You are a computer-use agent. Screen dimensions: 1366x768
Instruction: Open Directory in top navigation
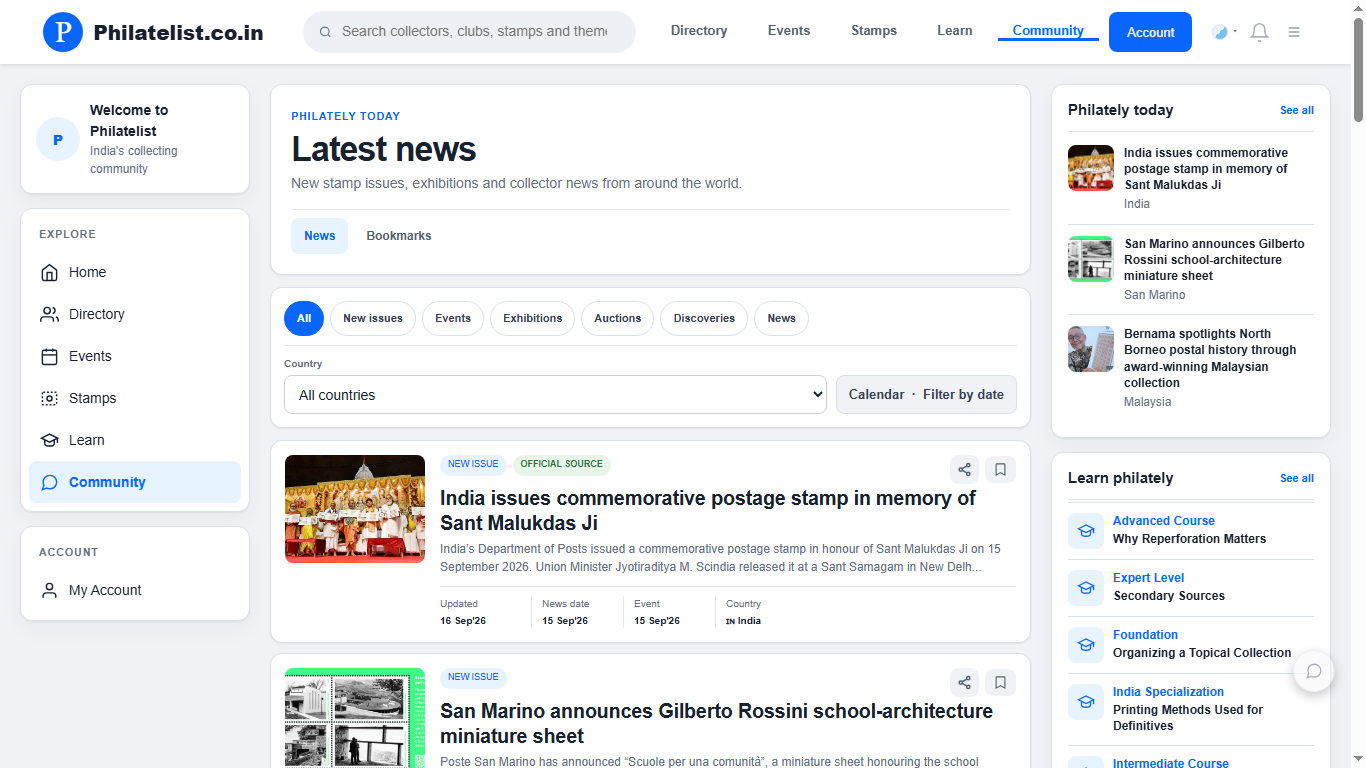(699, 31)
